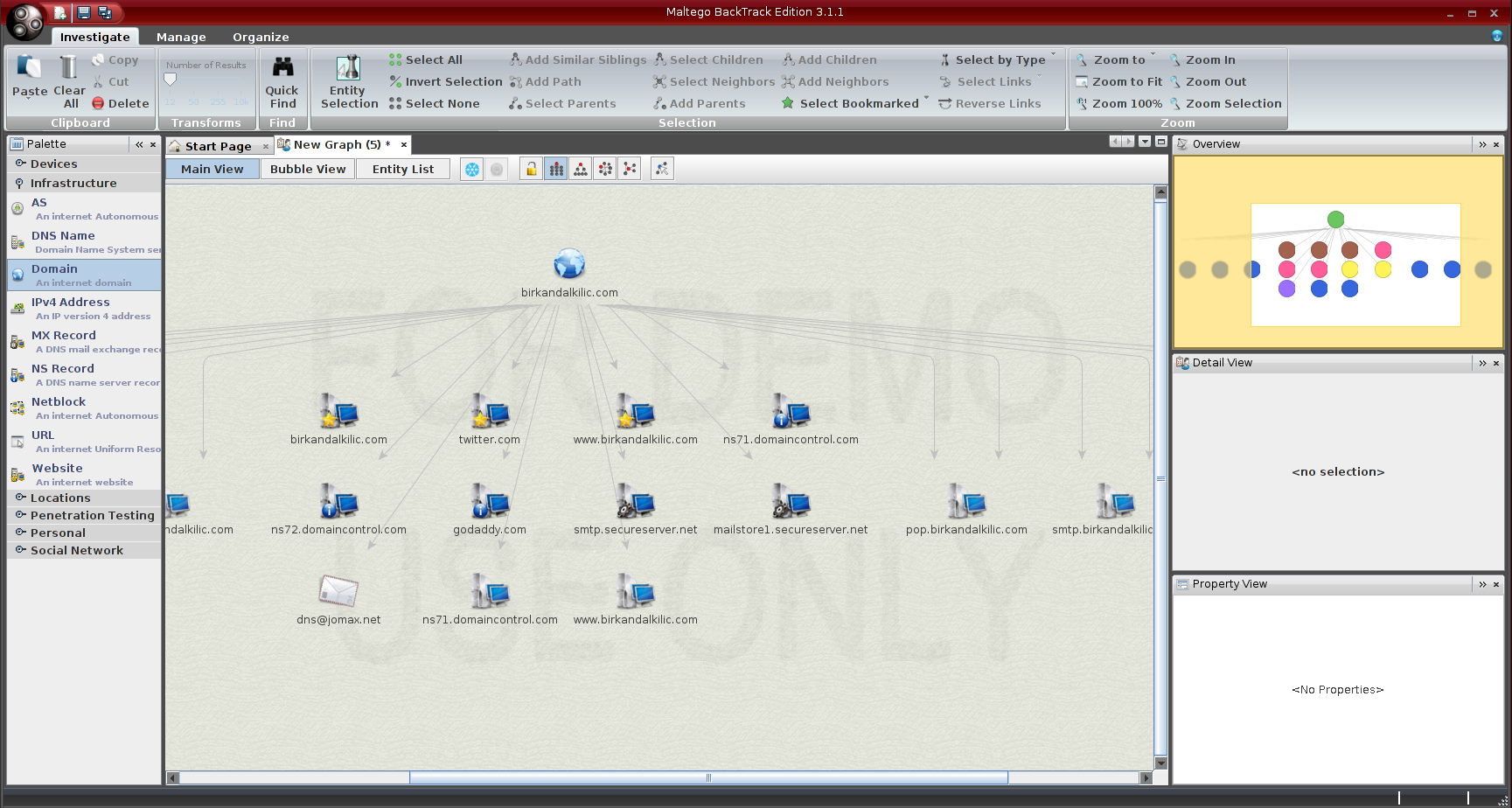1512x808 pixels.
Task: Open the Zoom to dropdown
Action: pyautogui.click(x=1116, y=59)
